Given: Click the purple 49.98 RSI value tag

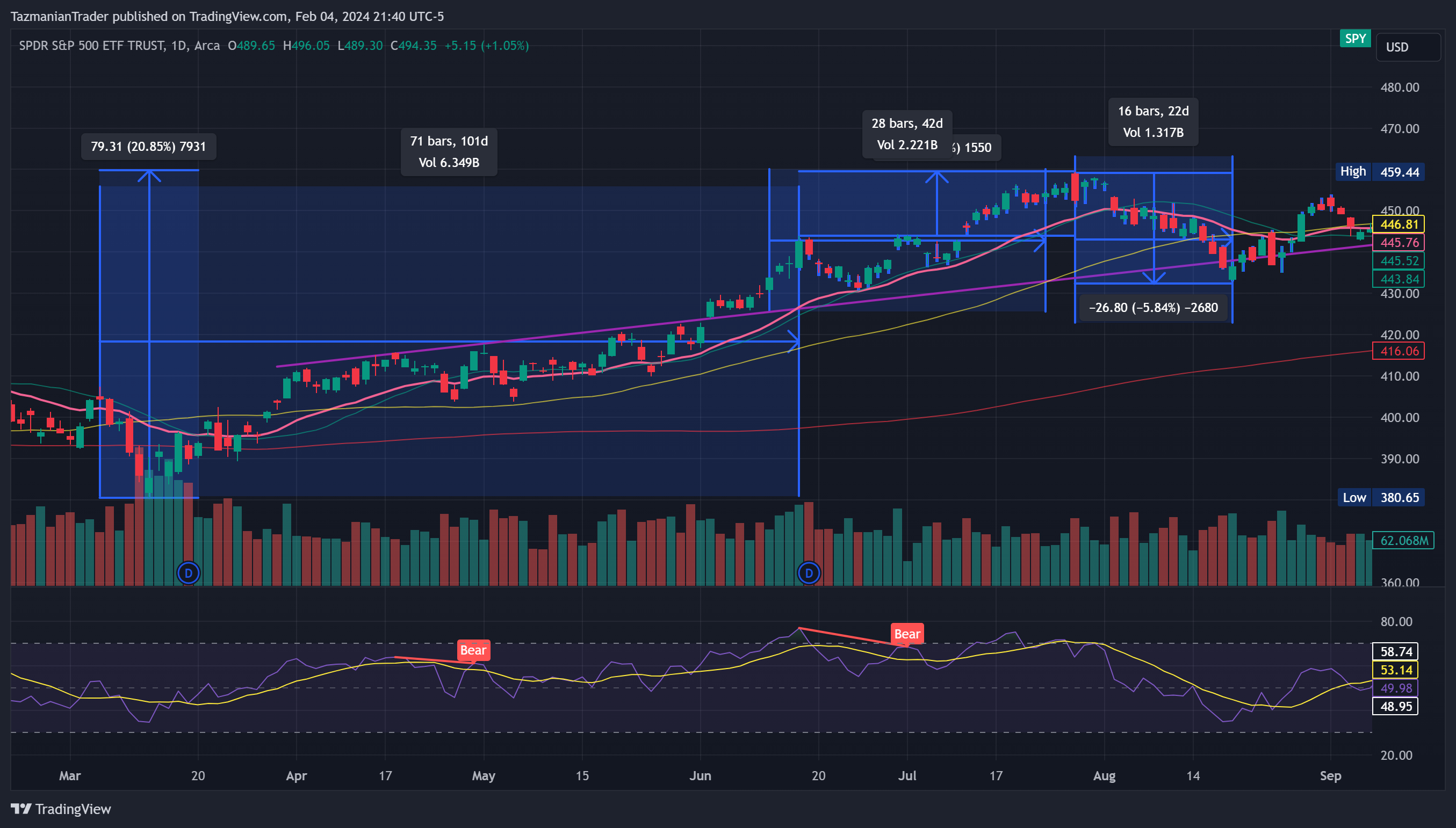Looking at the screenshot, I should pos(1395,688).
